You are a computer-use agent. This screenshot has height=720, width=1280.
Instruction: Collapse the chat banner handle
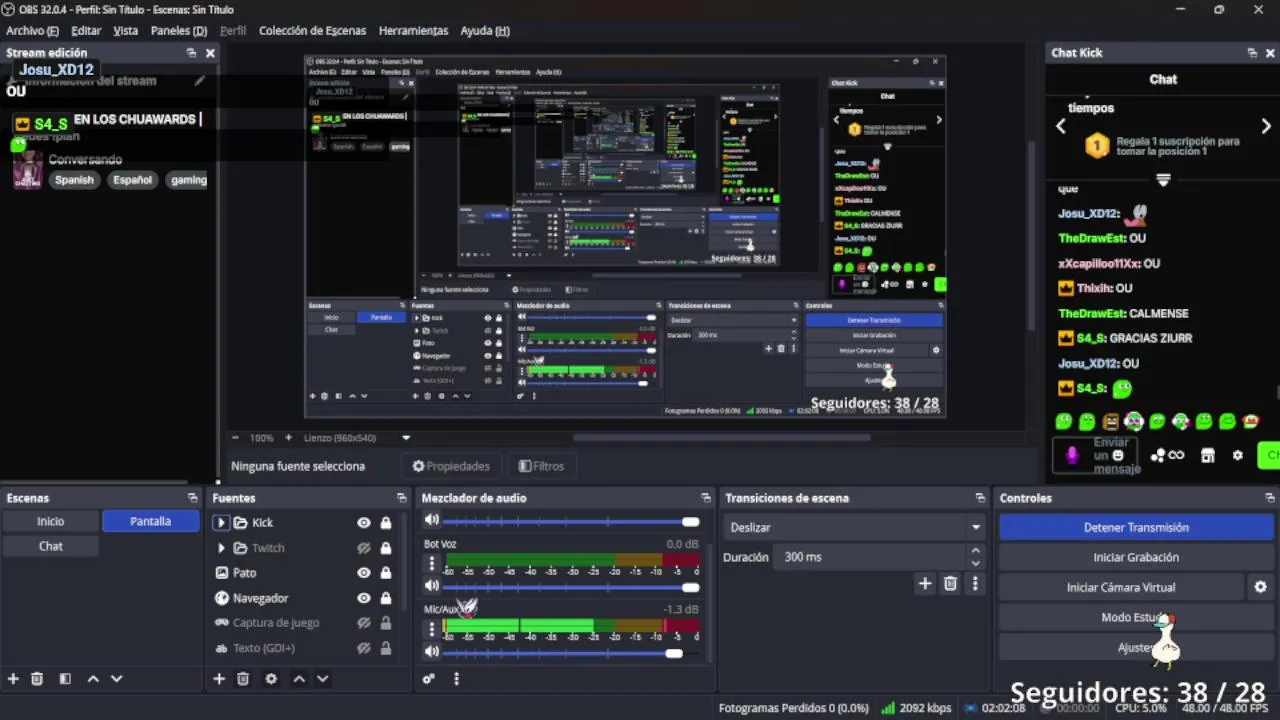(x=1163, y=180)
